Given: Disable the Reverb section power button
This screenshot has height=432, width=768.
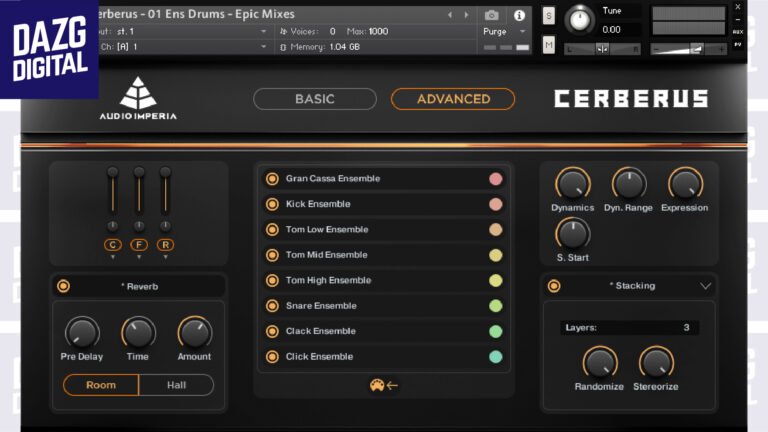Looking at the screenshot, I should pos(63,286).
